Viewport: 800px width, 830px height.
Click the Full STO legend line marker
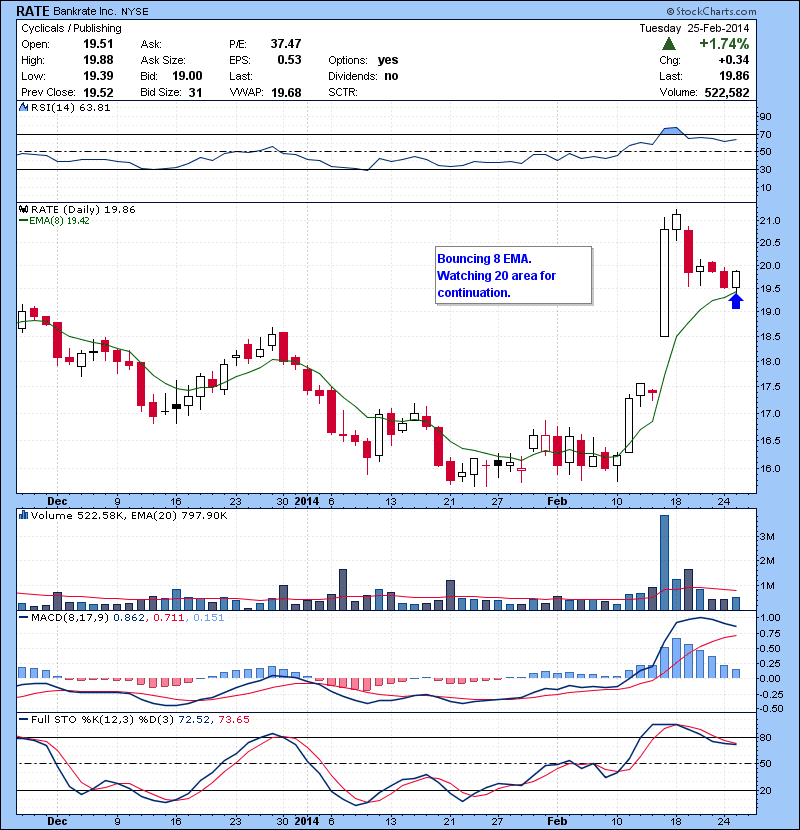pyautogui.click(x=23, y=719)
